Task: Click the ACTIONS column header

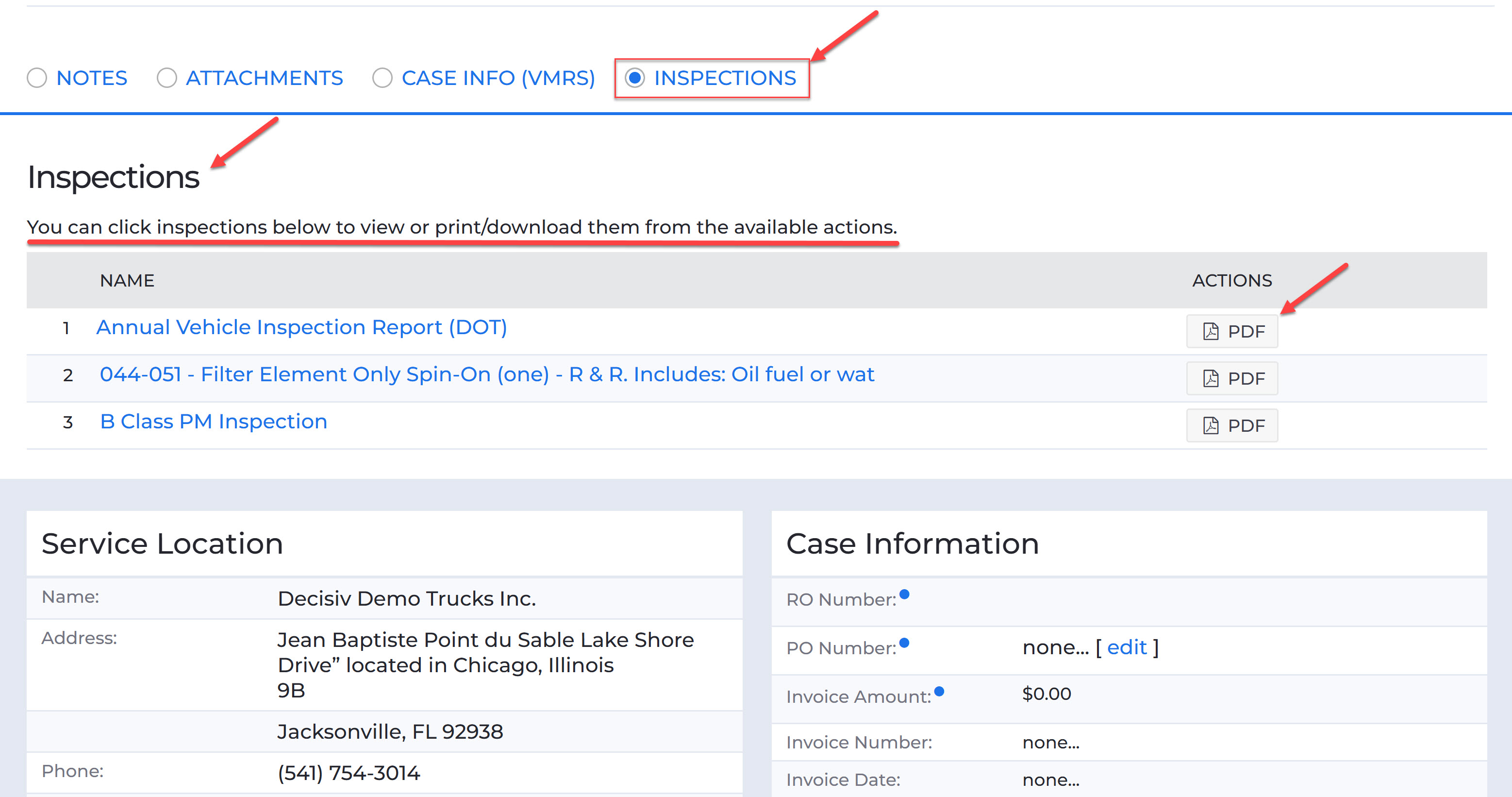Action: coord(1231,281)
